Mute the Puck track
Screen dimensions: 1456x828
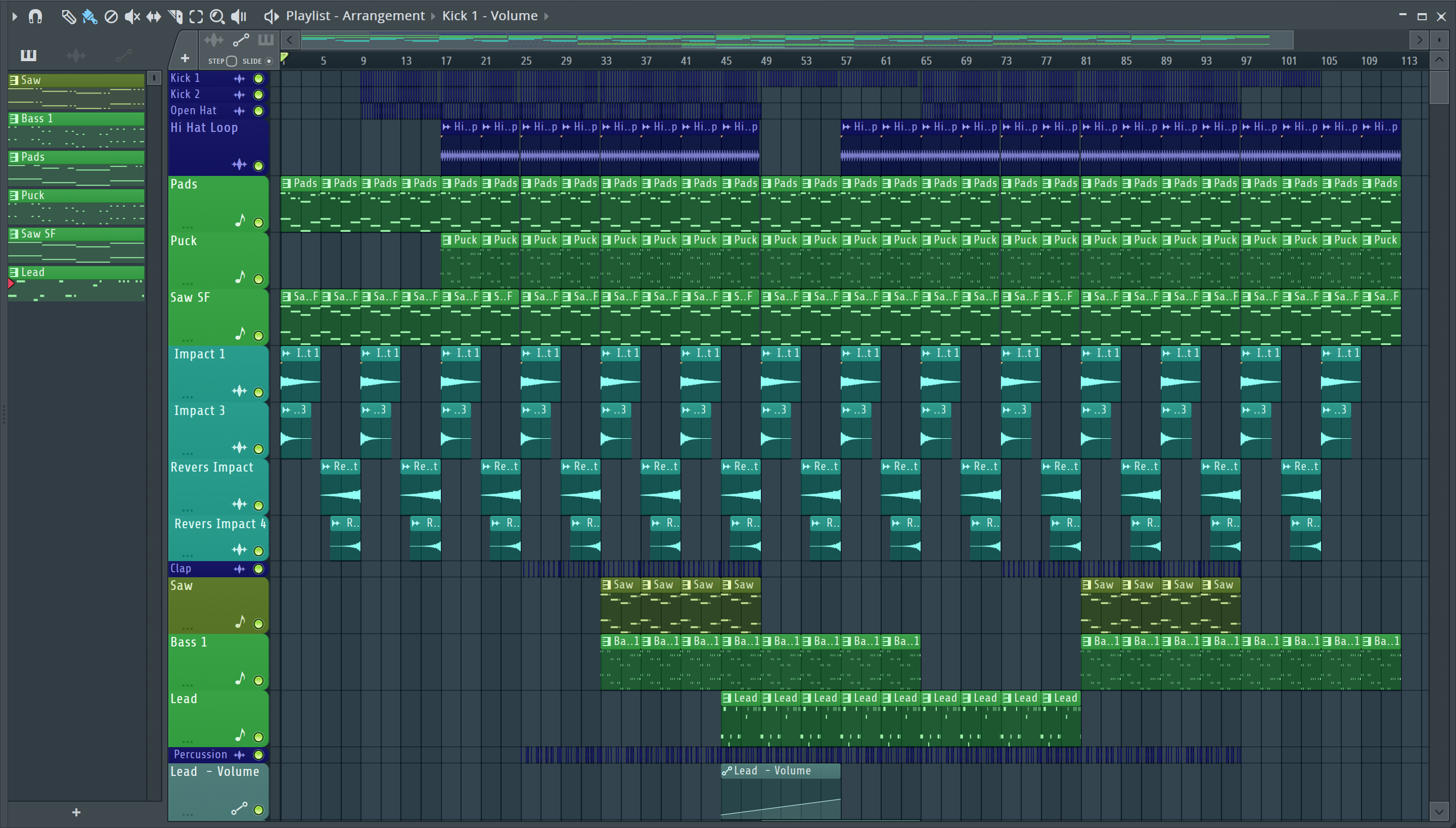coord(258,279)
